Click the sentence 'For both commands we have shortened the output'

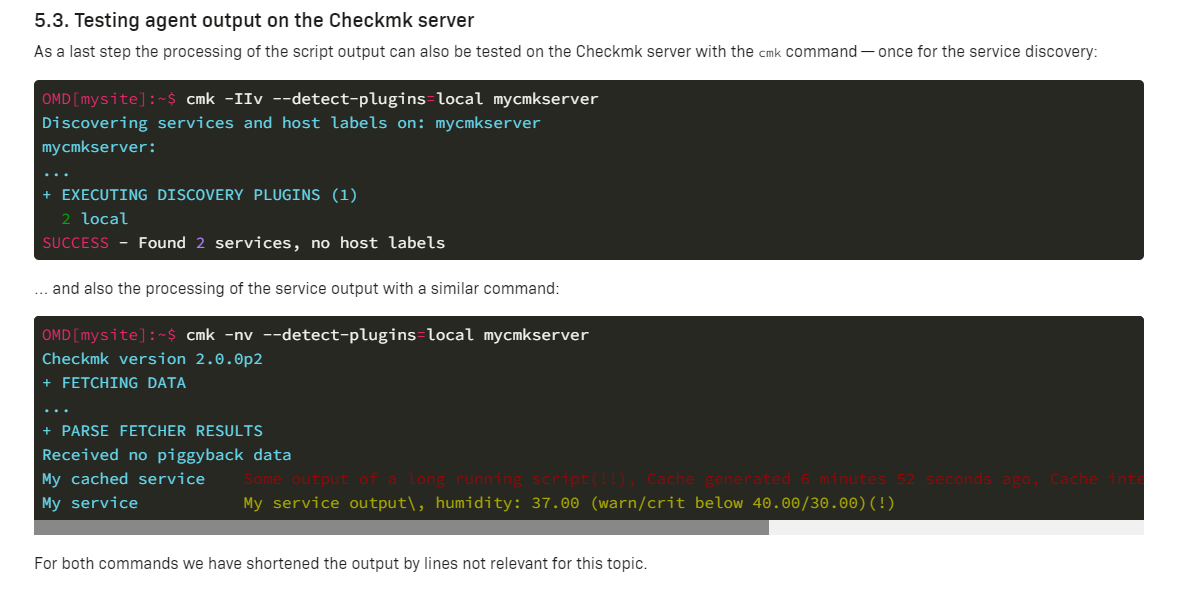pyautogui.click(x=341, y=564)
